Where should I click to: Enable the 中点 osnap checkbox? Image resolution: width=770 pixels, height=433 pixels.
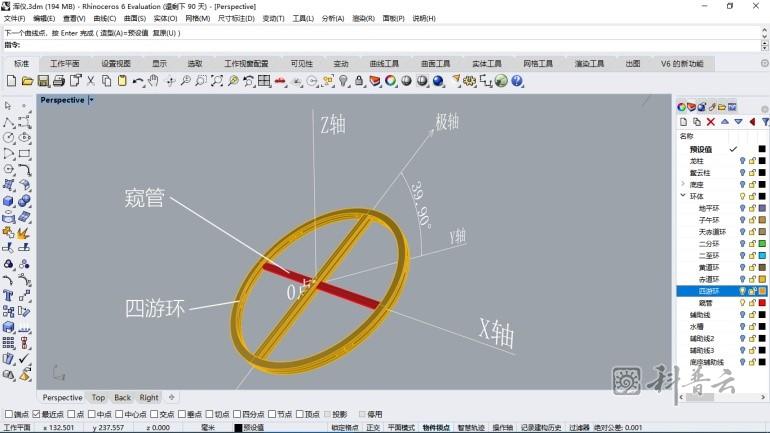coord(91,414)
